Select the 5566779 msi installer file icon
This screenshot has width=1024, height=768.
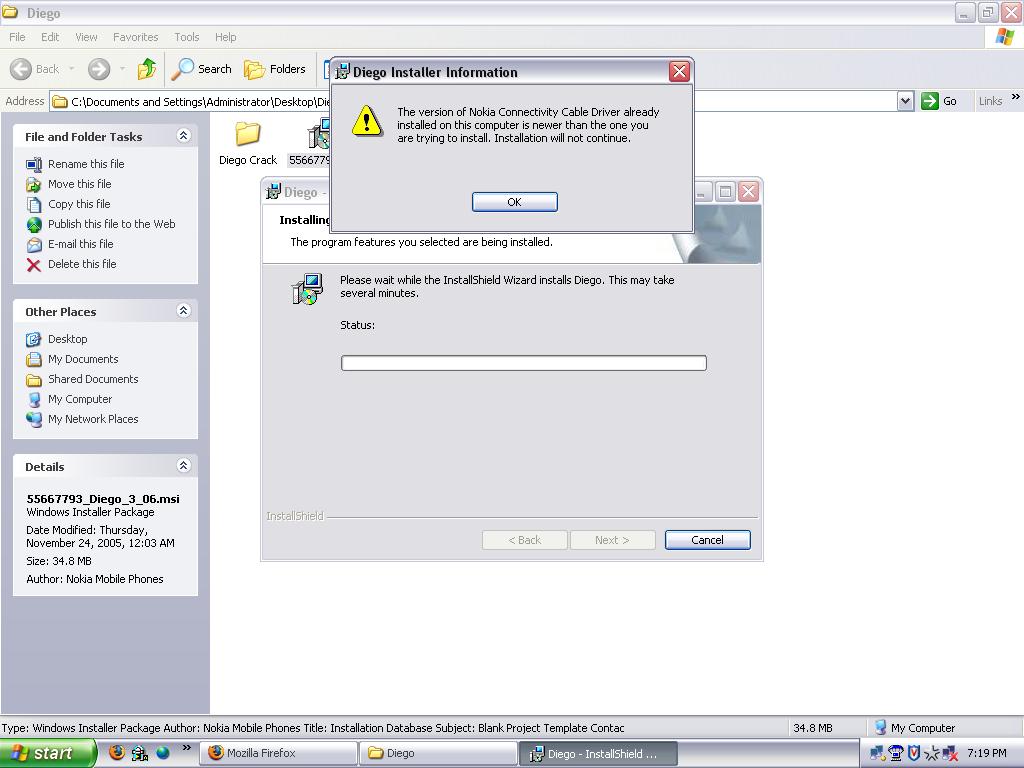319,134
